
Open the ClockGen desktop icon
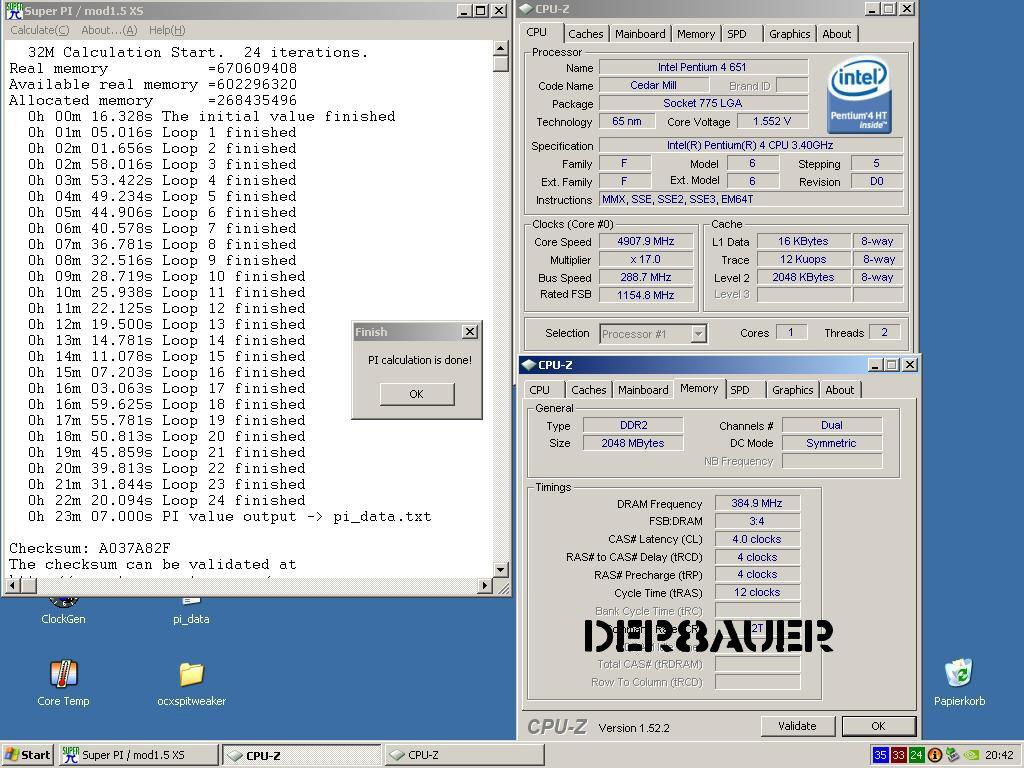pyautogui.click(x=63, y=611)
